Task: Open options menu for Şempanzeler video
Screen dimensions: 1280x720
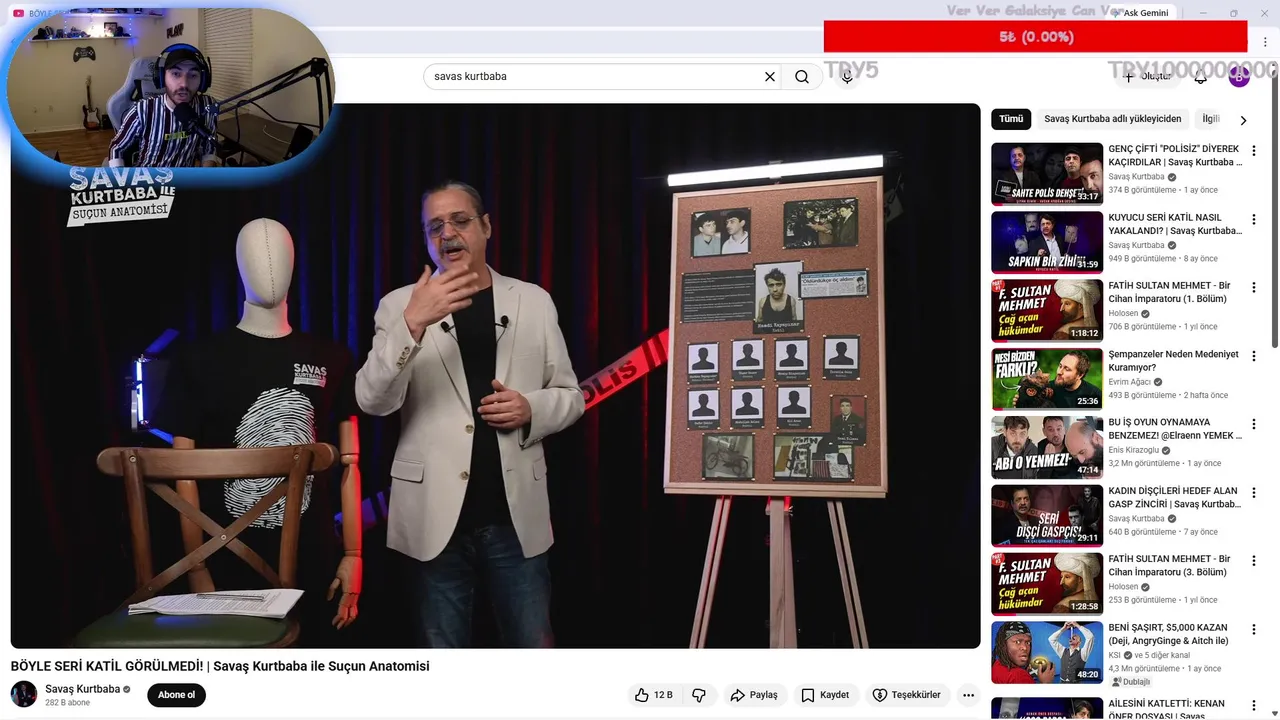Action: click(1254, 356)
